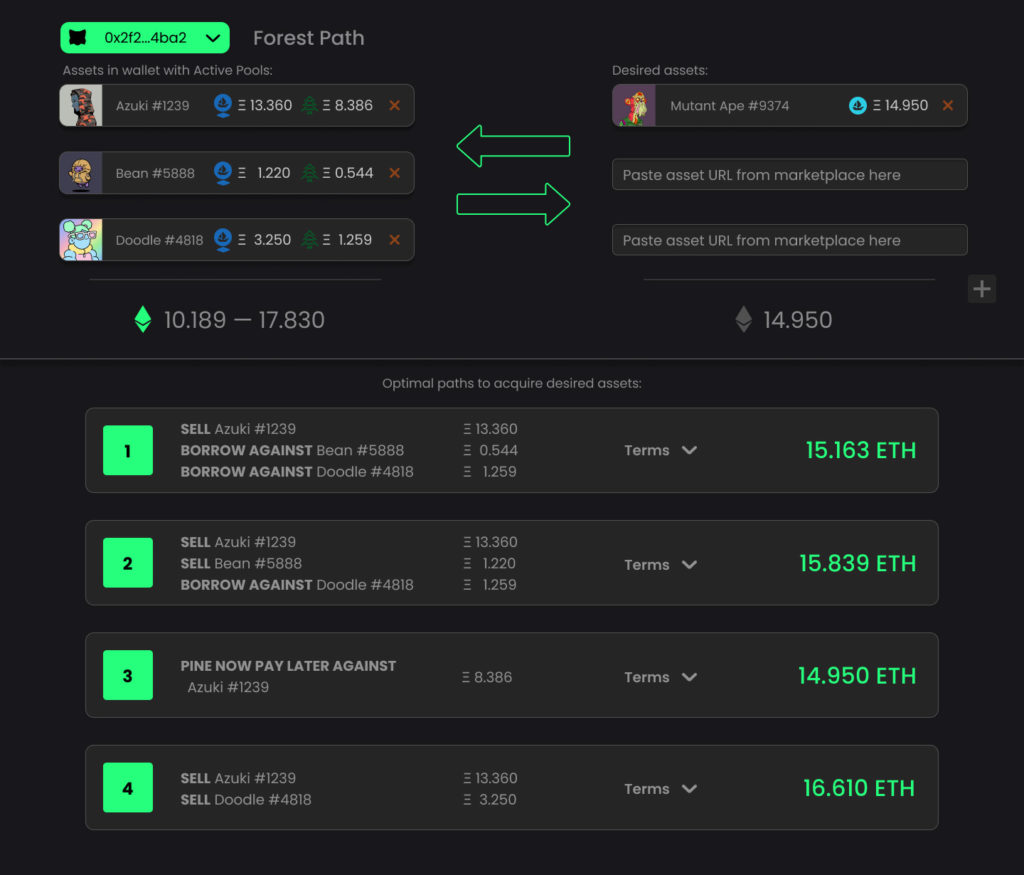
Task: Click the OpenSea icon in Doodle row
Action: click(223, 240)
